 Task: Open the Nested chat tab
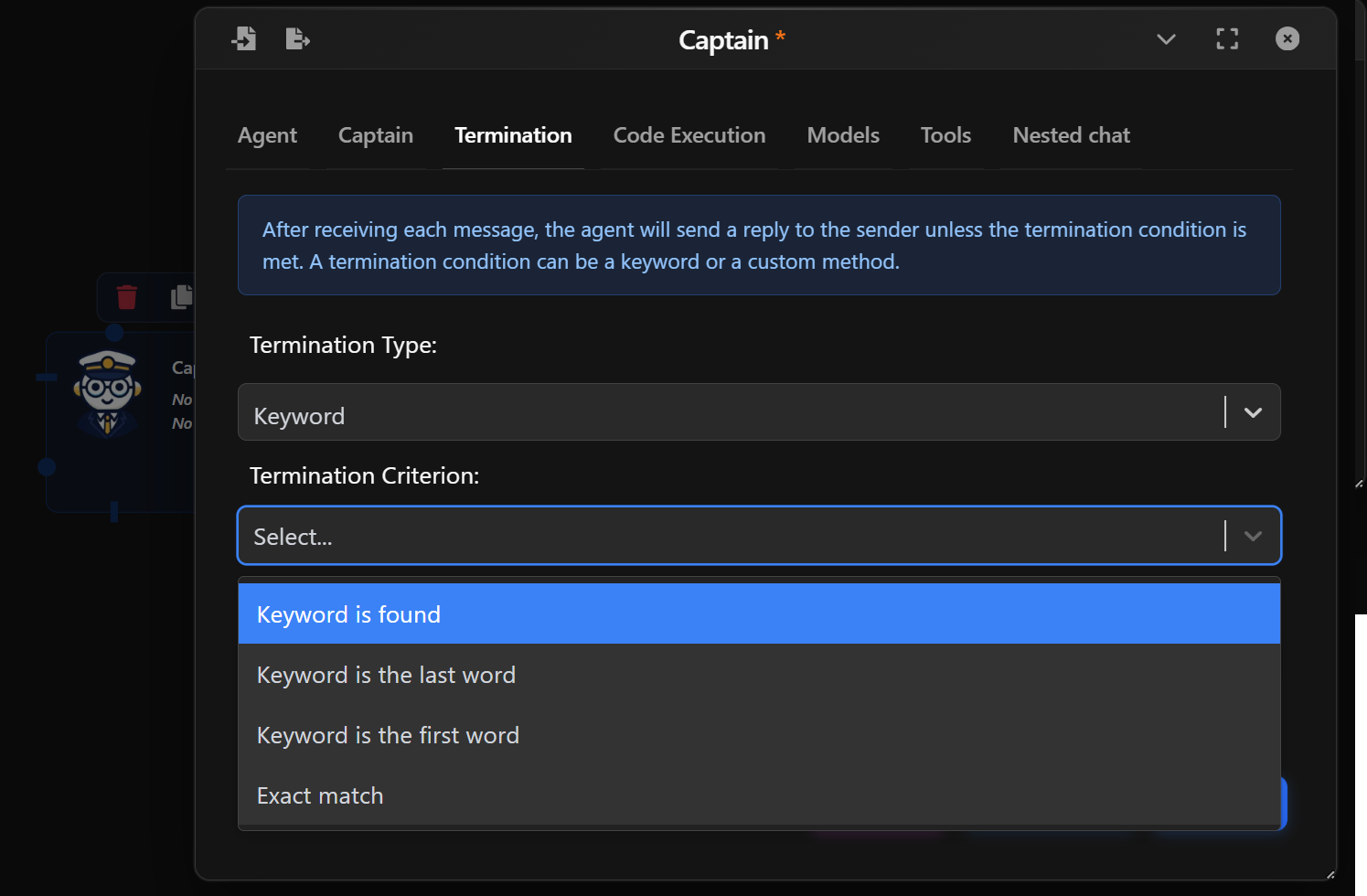pyautogui.click(x=1071, y=134)
